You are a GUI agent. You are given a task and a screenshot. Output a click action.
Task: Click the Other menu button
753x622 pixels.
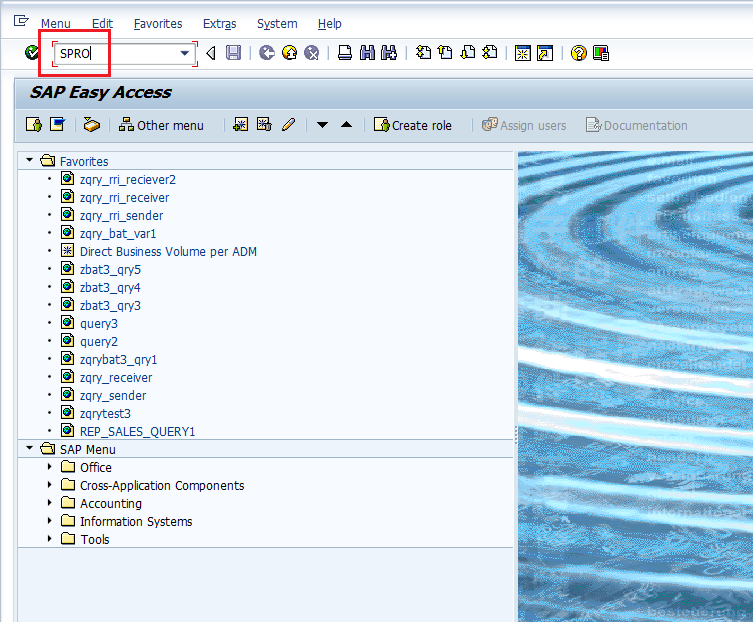[161, 125]
